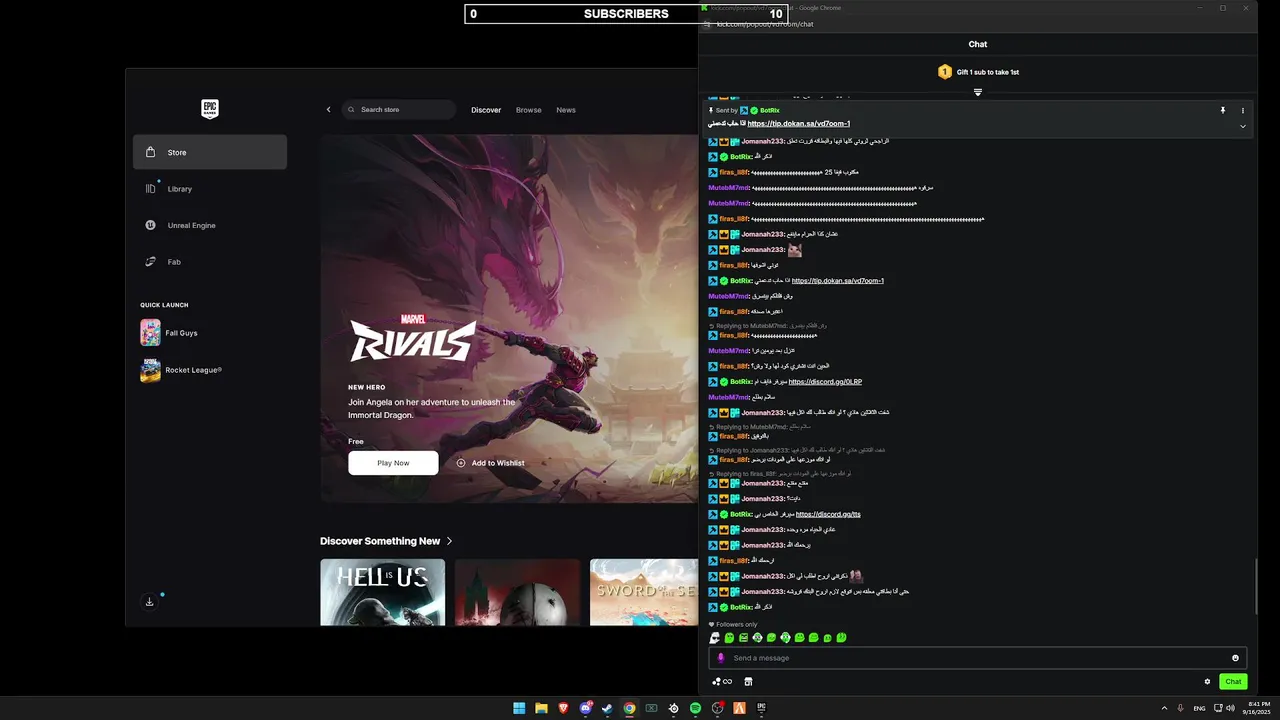Open Library in the Epic sidebar
1280x720 pixels.
coord(210,189)
